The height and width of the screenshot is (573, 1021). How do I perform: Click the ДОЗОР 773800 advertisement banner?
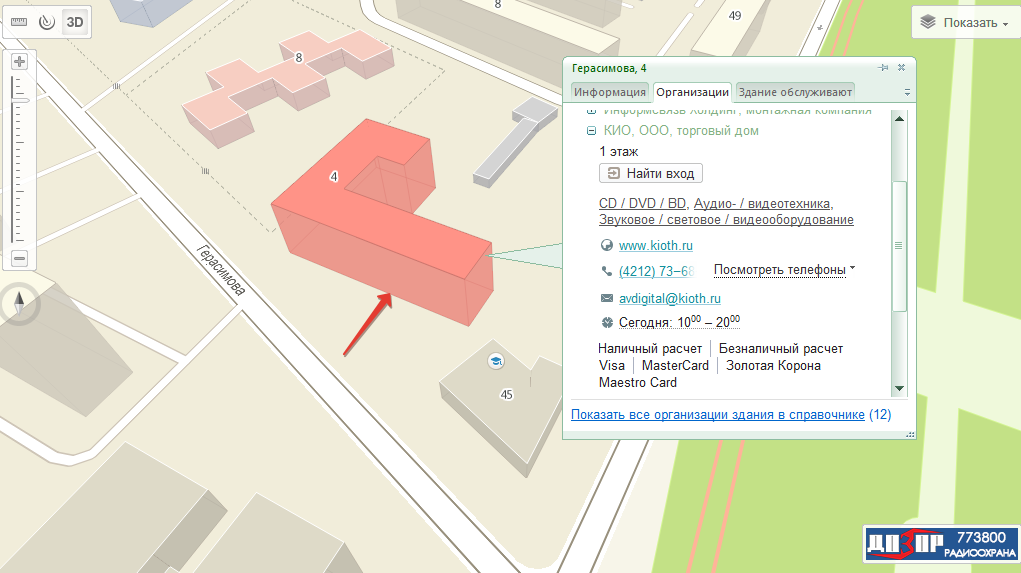pyautogui.click(x=941, y=544)
